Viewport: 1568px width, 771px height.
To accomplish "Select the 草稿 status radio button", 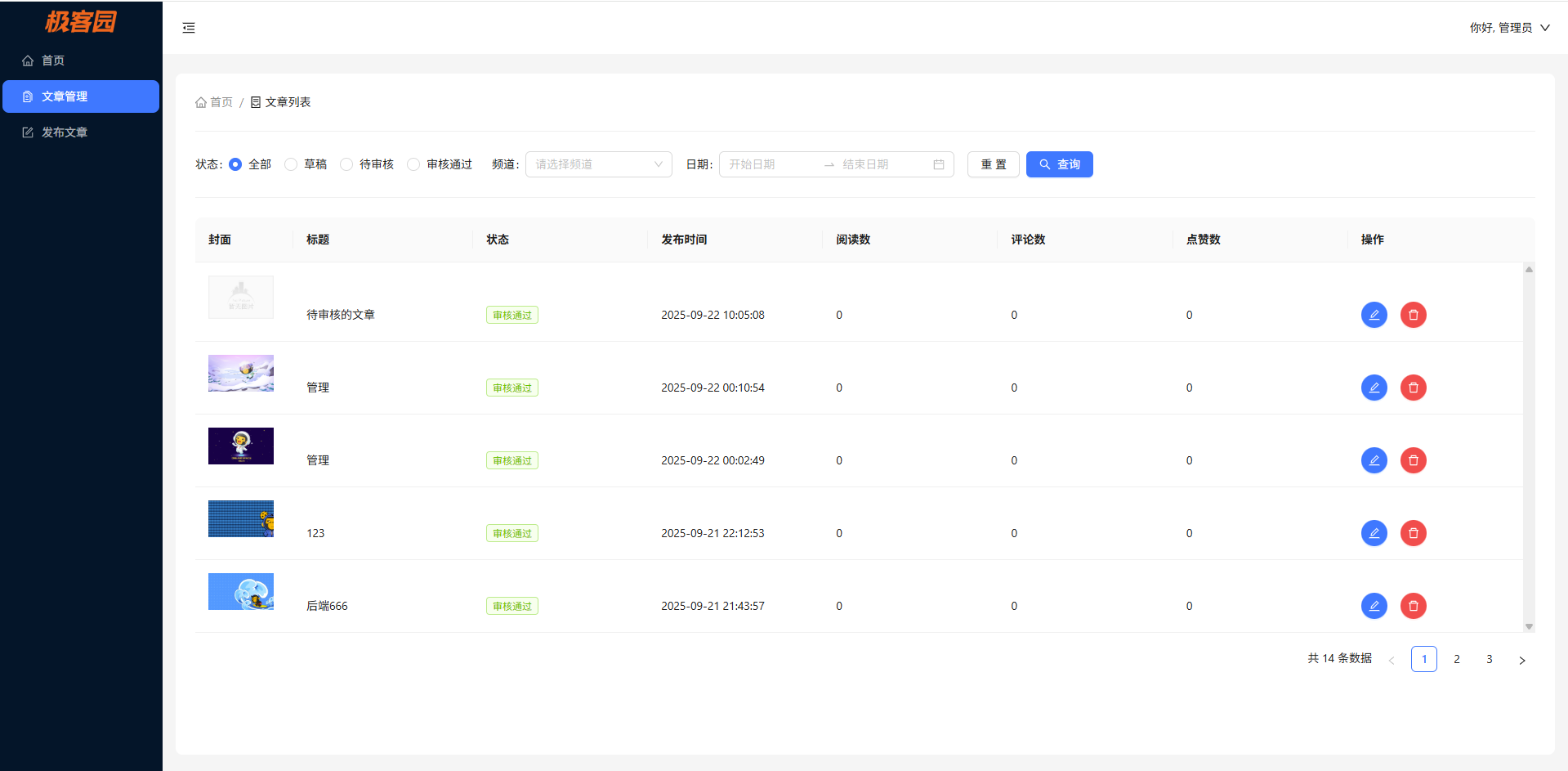I will (x=291, y=164).
